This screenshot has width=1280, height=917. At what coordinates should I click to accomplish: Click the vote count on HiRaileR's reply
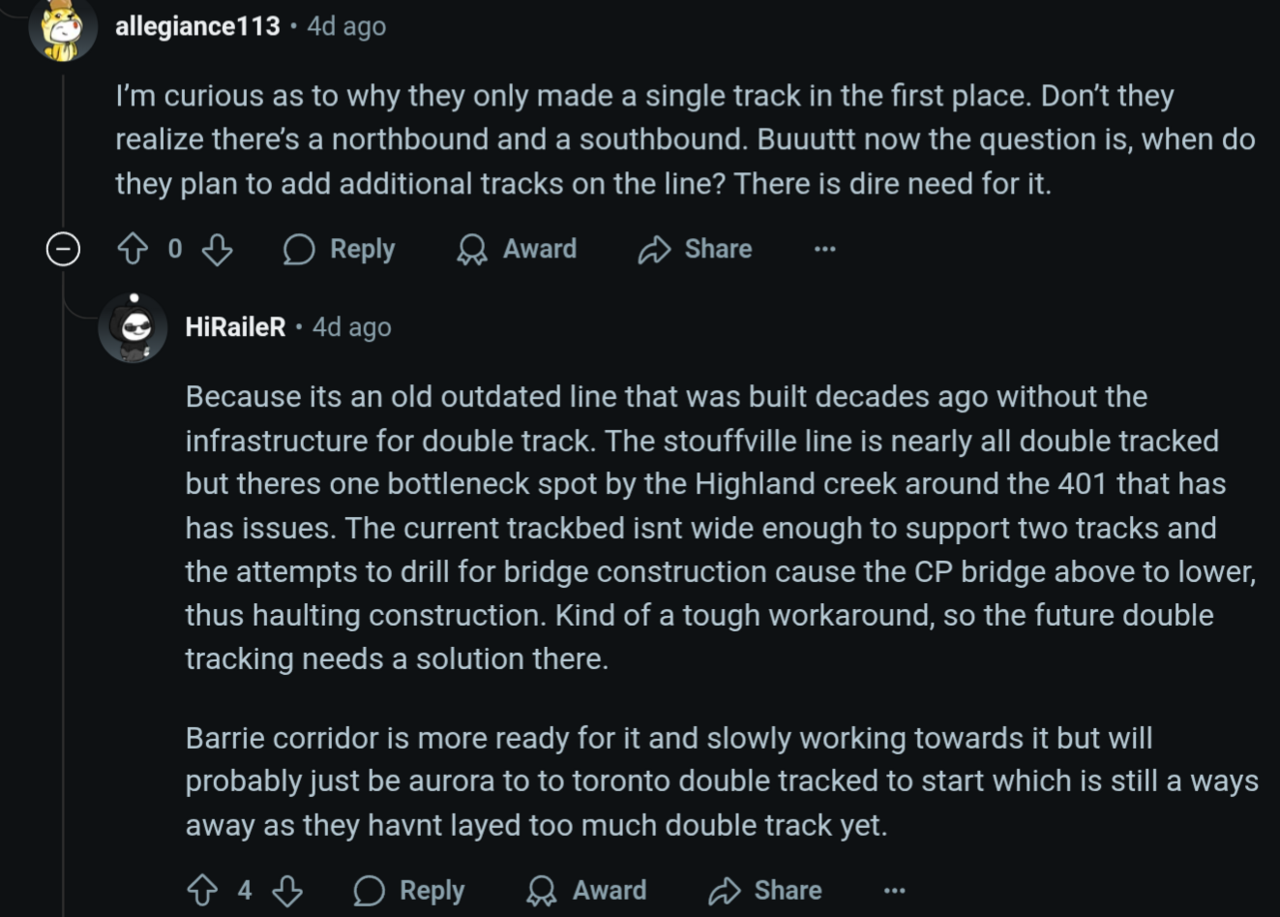coord(247,890)
